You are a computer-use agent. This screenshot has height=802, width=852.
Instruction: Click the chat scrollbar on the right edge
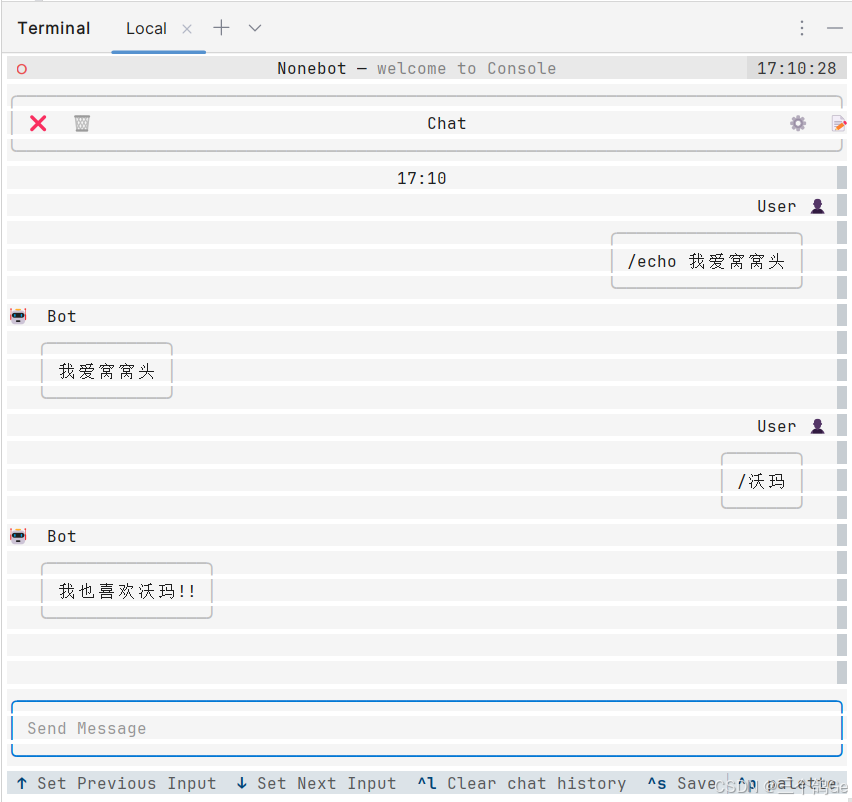coord(842,400)
